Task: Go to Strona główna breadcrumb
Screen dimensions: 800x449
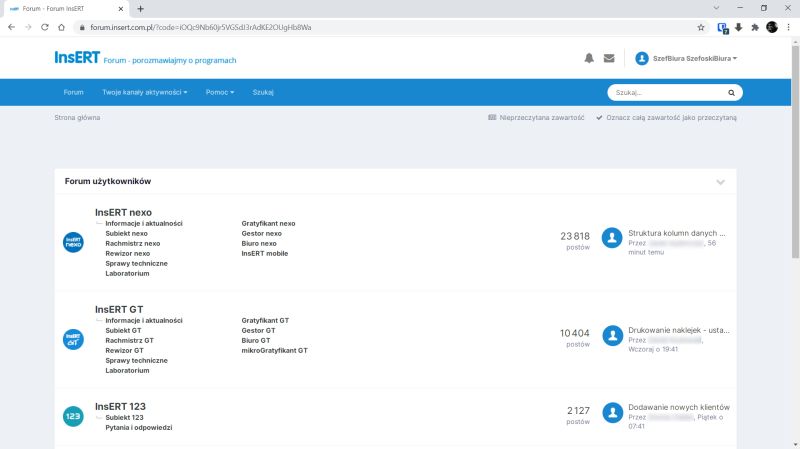Action: point(77,117)
